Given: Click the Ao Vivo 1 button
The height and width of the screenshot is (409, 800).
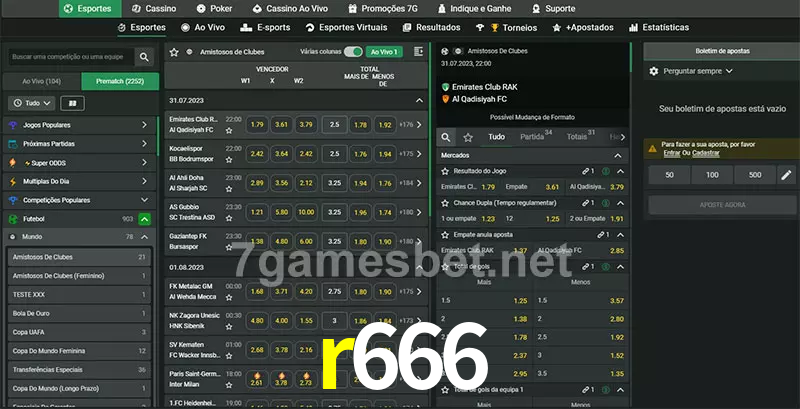Looking at the screenshot, I should click(x=384, y=52).
